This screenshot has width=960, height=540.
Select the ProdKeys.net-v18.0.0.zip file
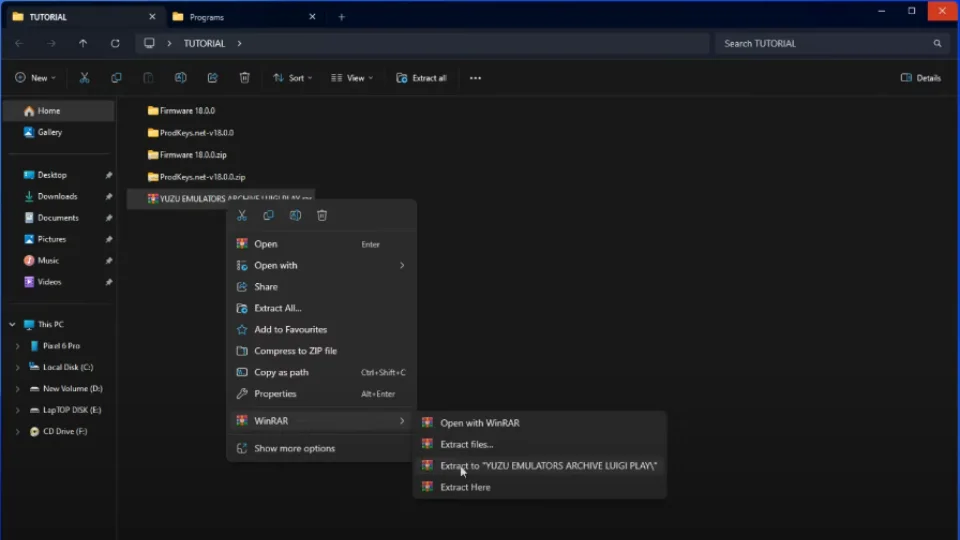coord(197,177)
